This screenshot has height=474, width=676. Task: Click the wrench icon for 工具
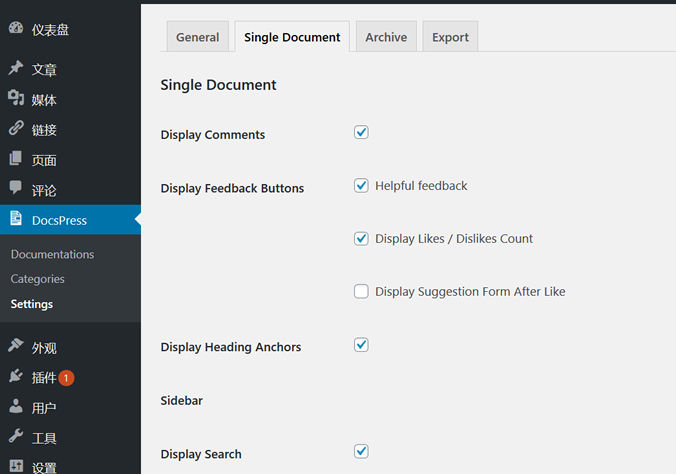pyautogui.click(x=16, y=436)
